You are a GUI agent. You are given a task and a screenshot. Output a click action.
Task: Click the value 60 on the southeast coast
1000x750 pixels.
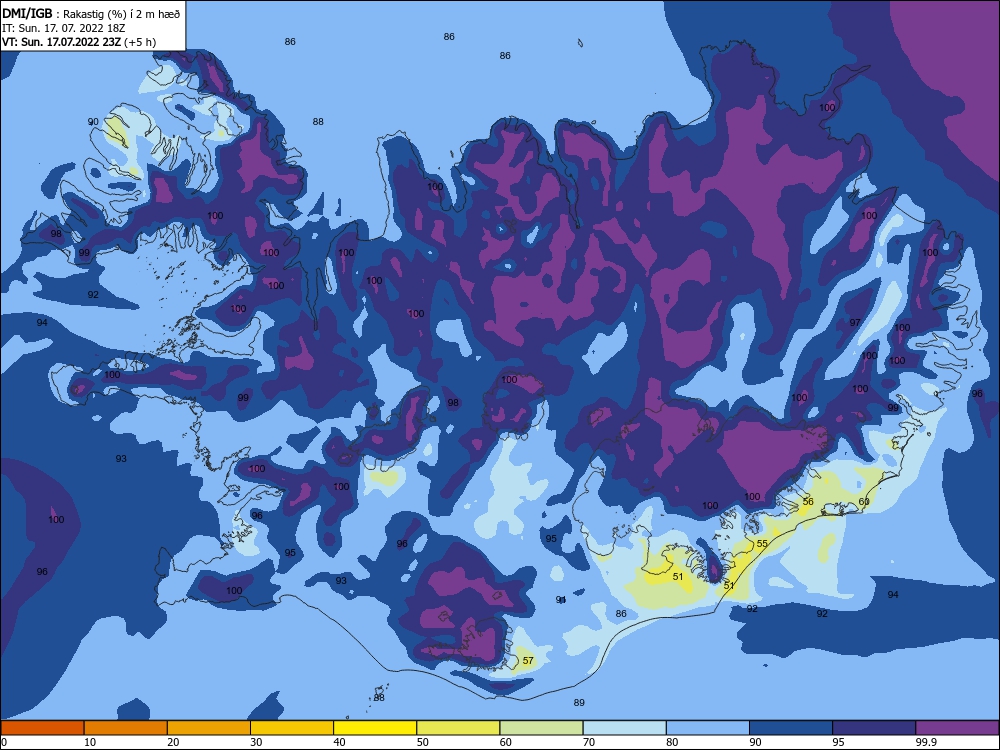tap(864, 501)
